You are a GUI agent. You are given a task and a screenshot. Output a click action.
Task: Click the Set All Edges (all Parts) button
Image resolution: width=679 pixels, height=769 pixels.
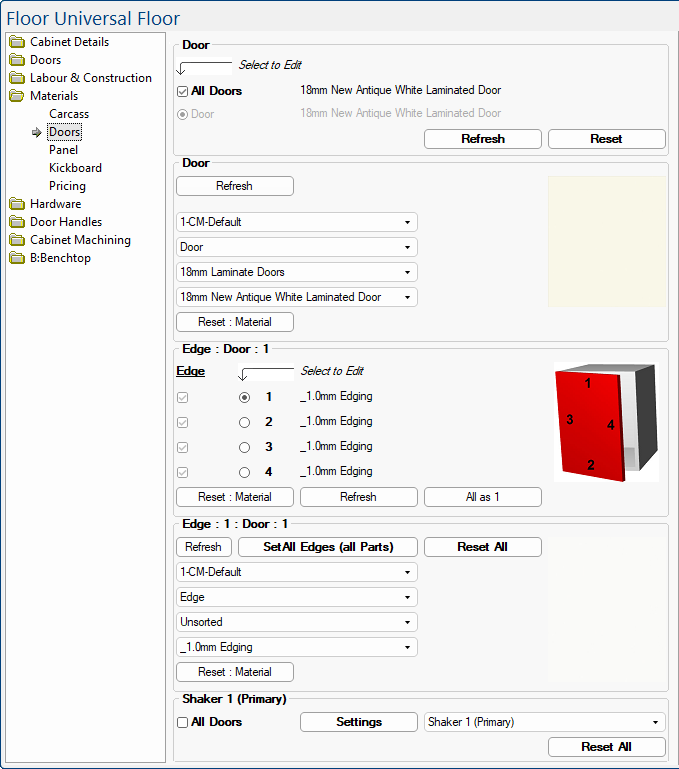click(x=327, y=547)
